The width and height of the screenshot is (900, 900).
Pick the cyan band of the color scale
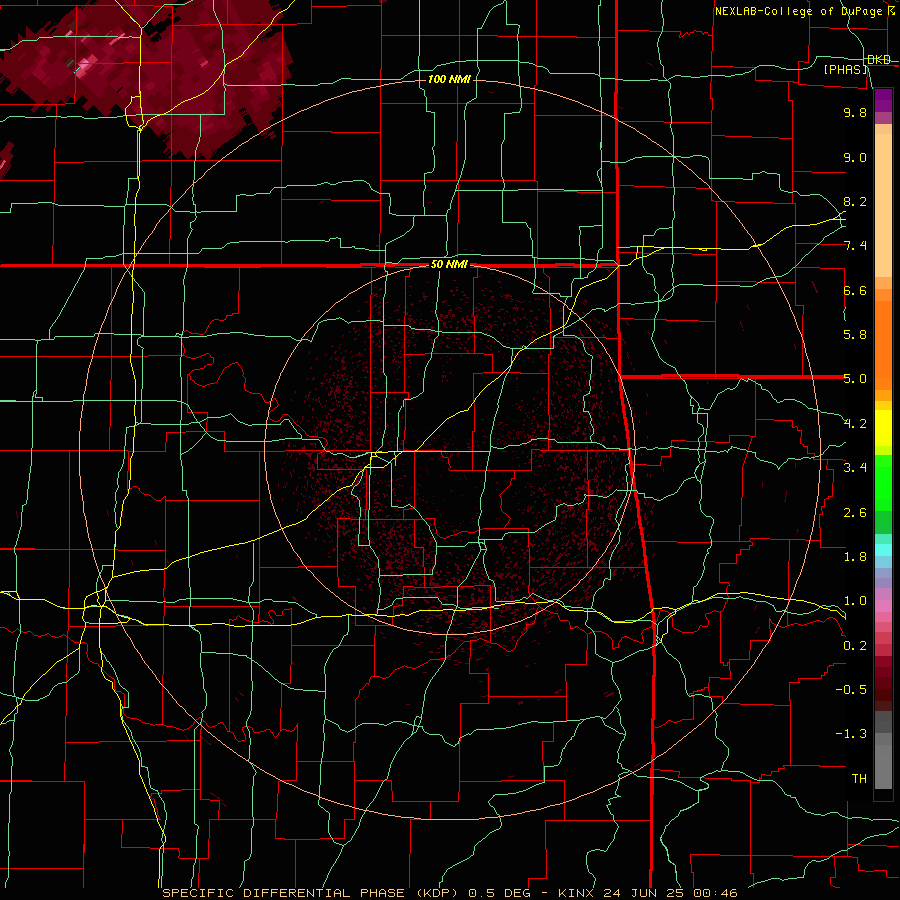[x=883, y=550]
